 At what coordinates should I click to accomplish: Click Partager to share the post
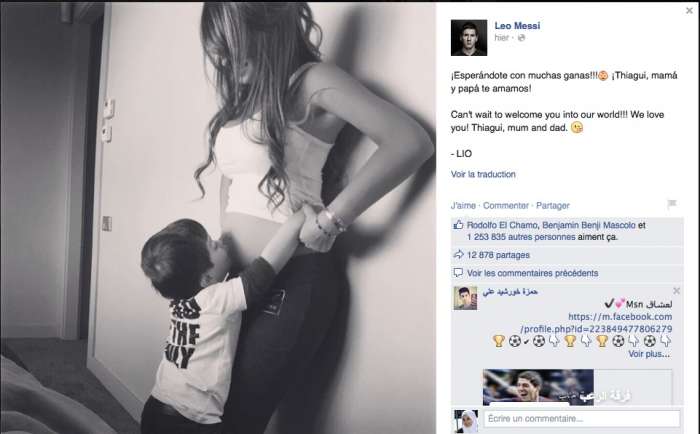coord(553,205)
